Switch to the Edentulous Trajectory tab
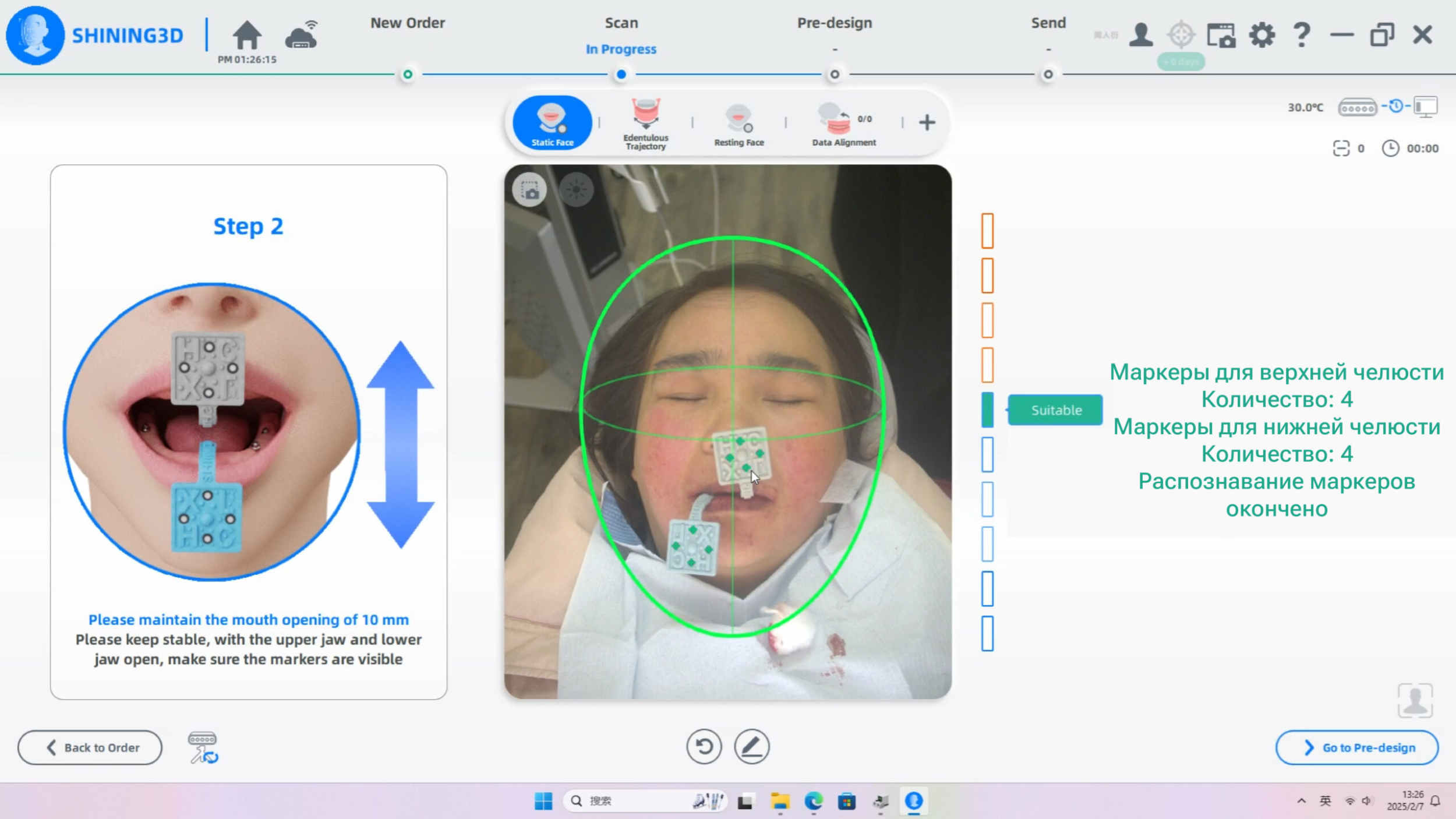This screenshot has height=819, width=1456. (645, 123)
